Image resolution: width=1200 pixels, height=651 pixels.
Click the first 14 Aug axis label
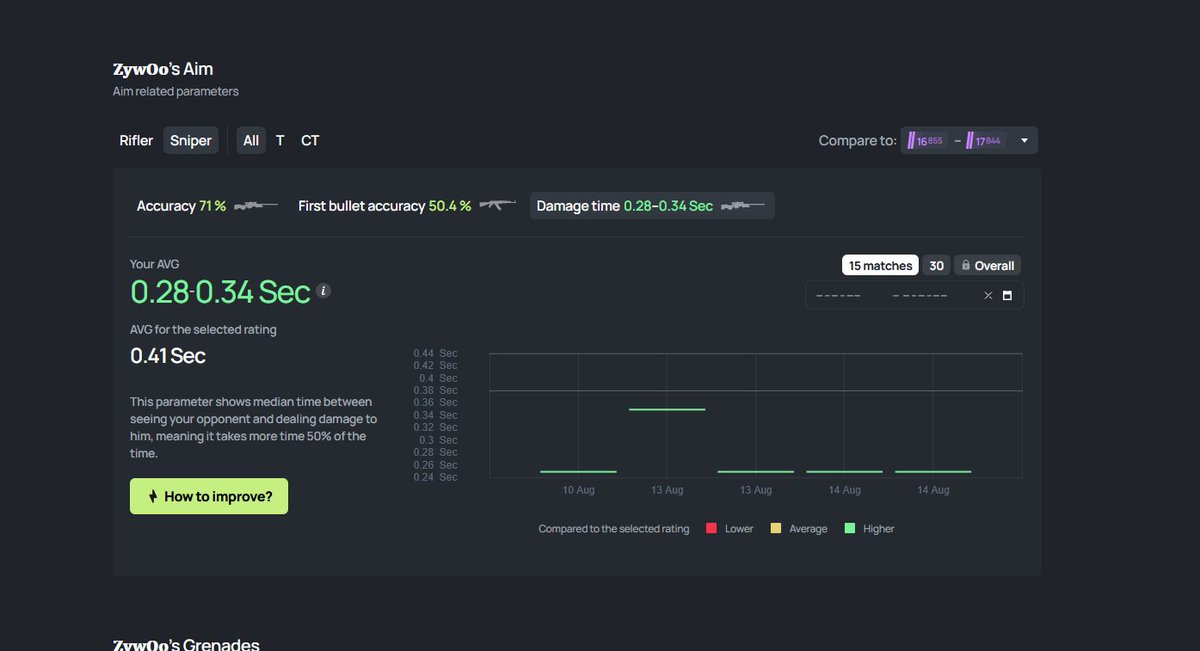(844, 490)
